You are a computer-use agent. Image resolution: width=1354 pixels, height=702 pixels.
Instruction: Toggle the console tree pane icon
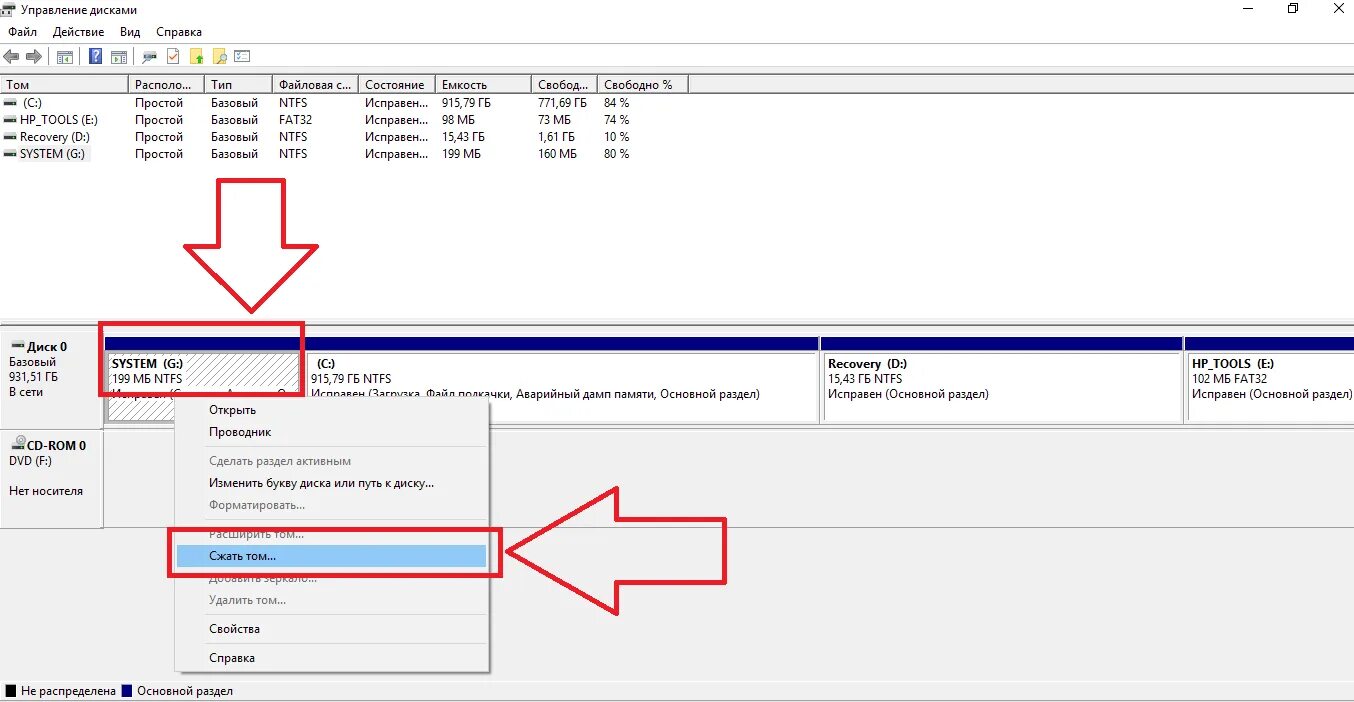point(65,57)
